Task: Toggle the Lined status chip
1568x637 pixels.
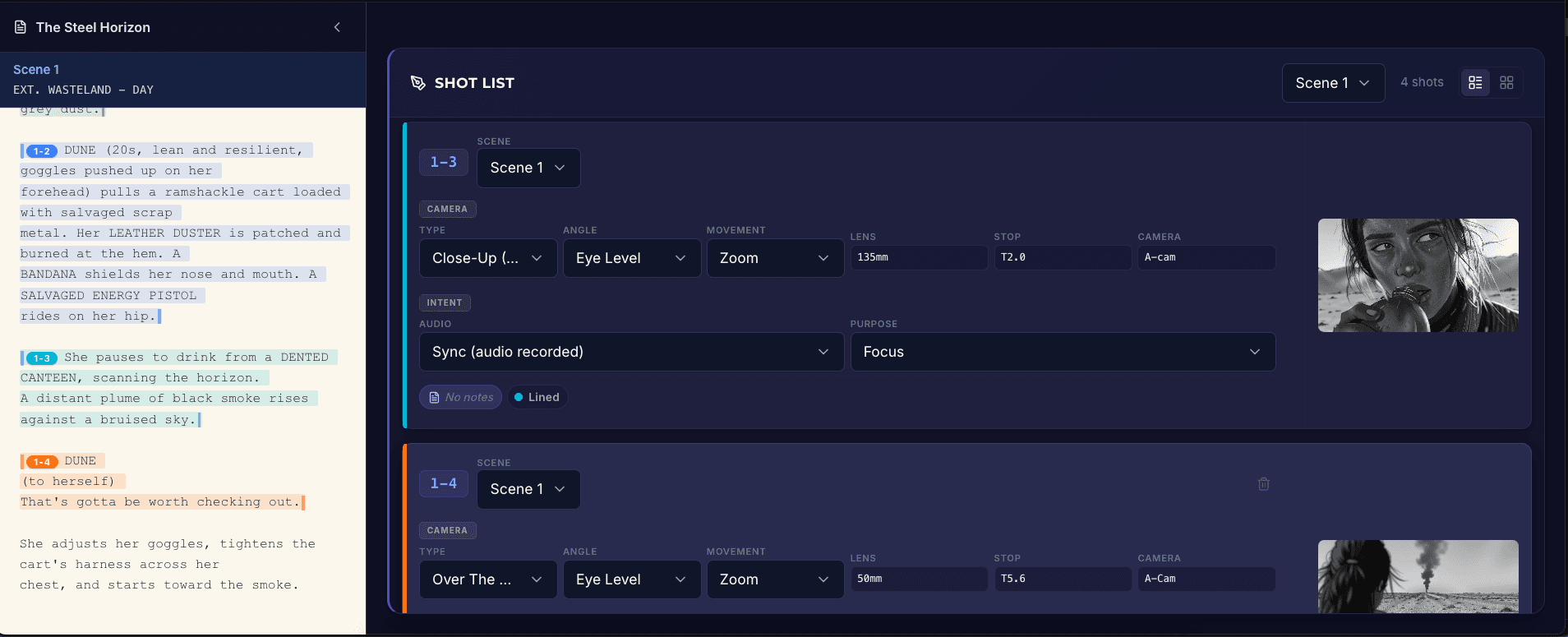Action: 537,397
